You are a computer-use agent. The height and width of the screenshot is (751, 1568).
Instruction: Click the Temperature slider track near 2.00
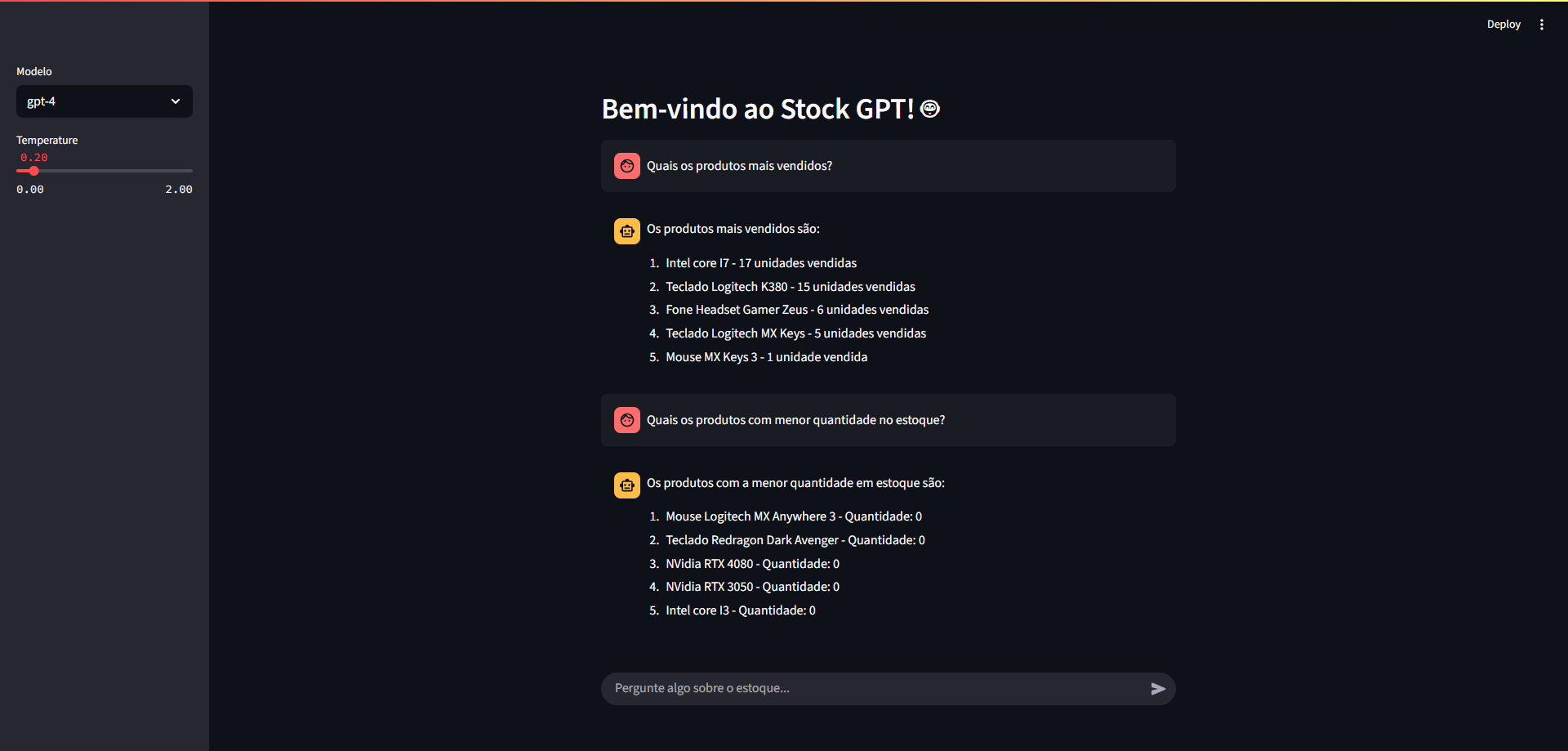pos(186,171)
